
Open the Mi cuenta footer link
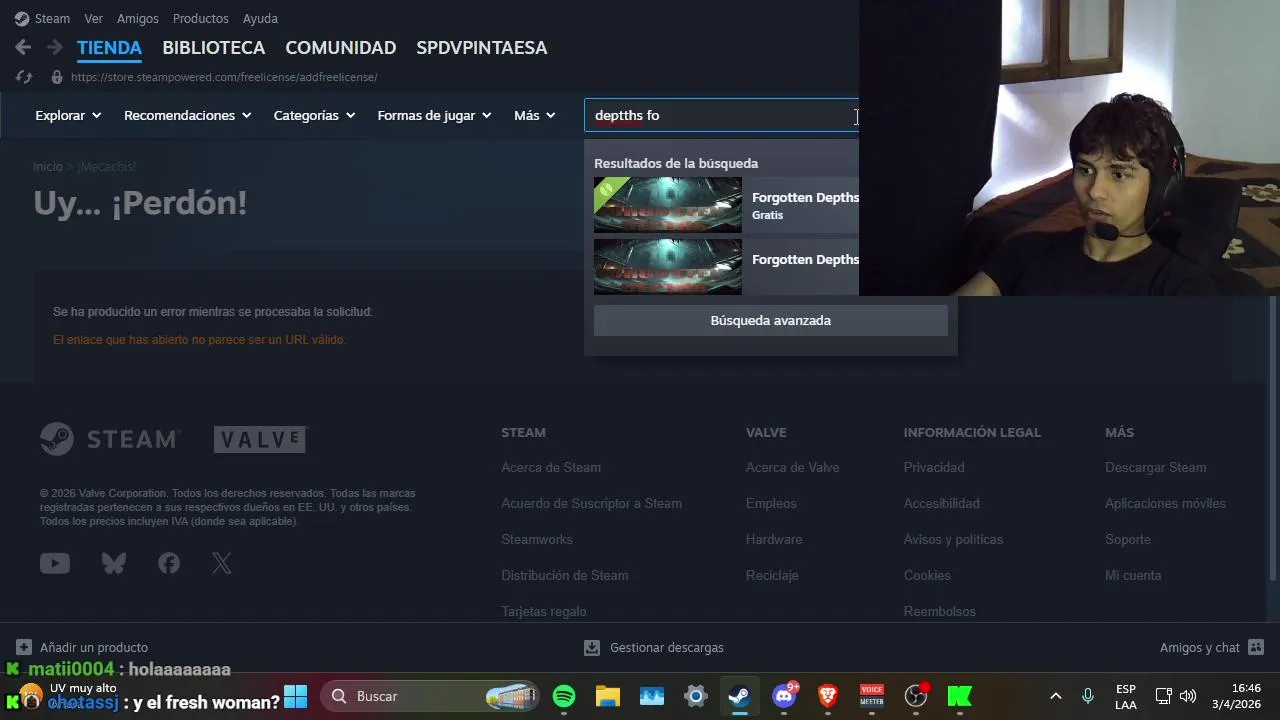point(1133,575)
